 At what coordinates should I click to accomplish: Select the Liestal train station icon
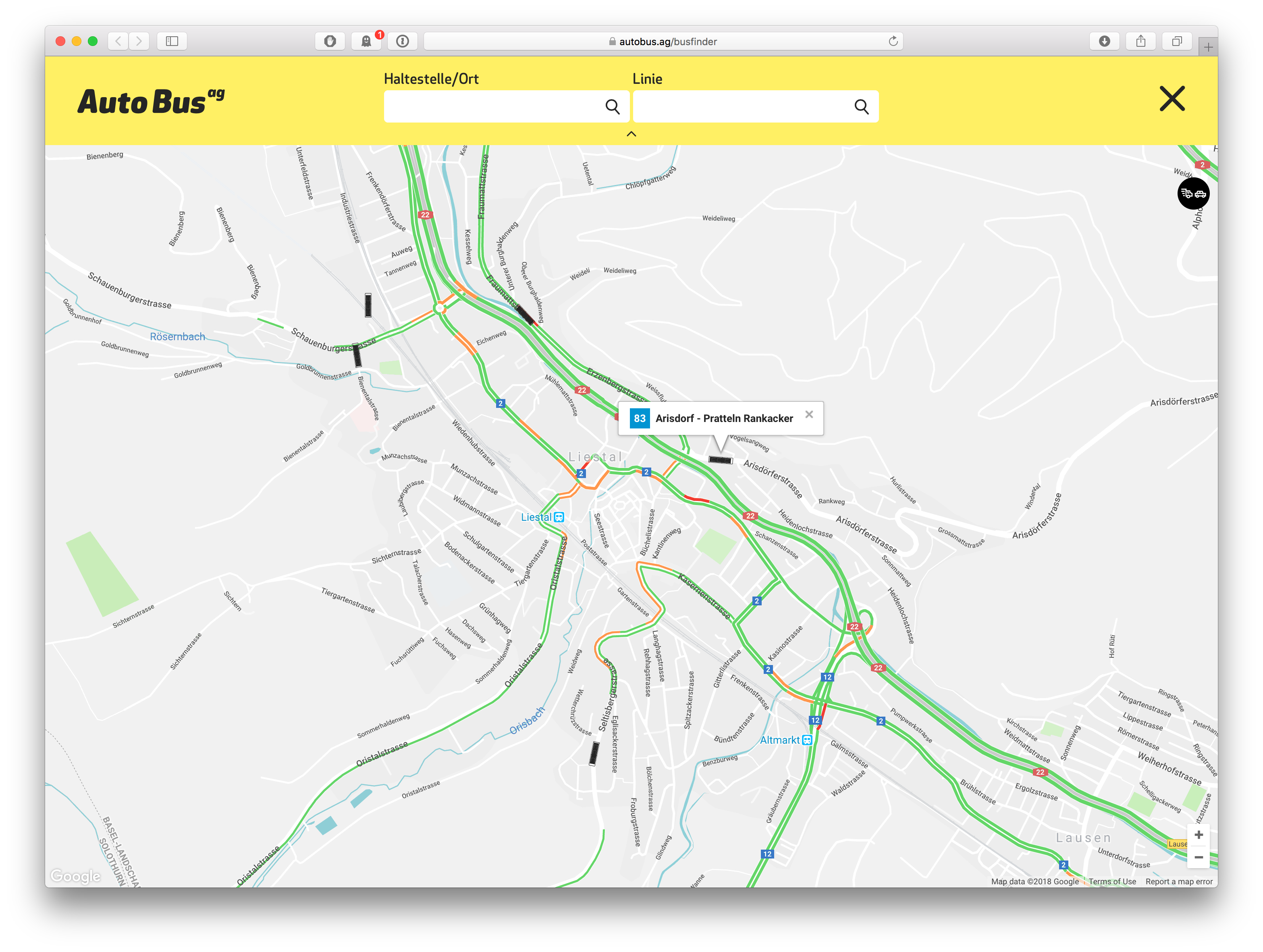[x=559, y=518]
